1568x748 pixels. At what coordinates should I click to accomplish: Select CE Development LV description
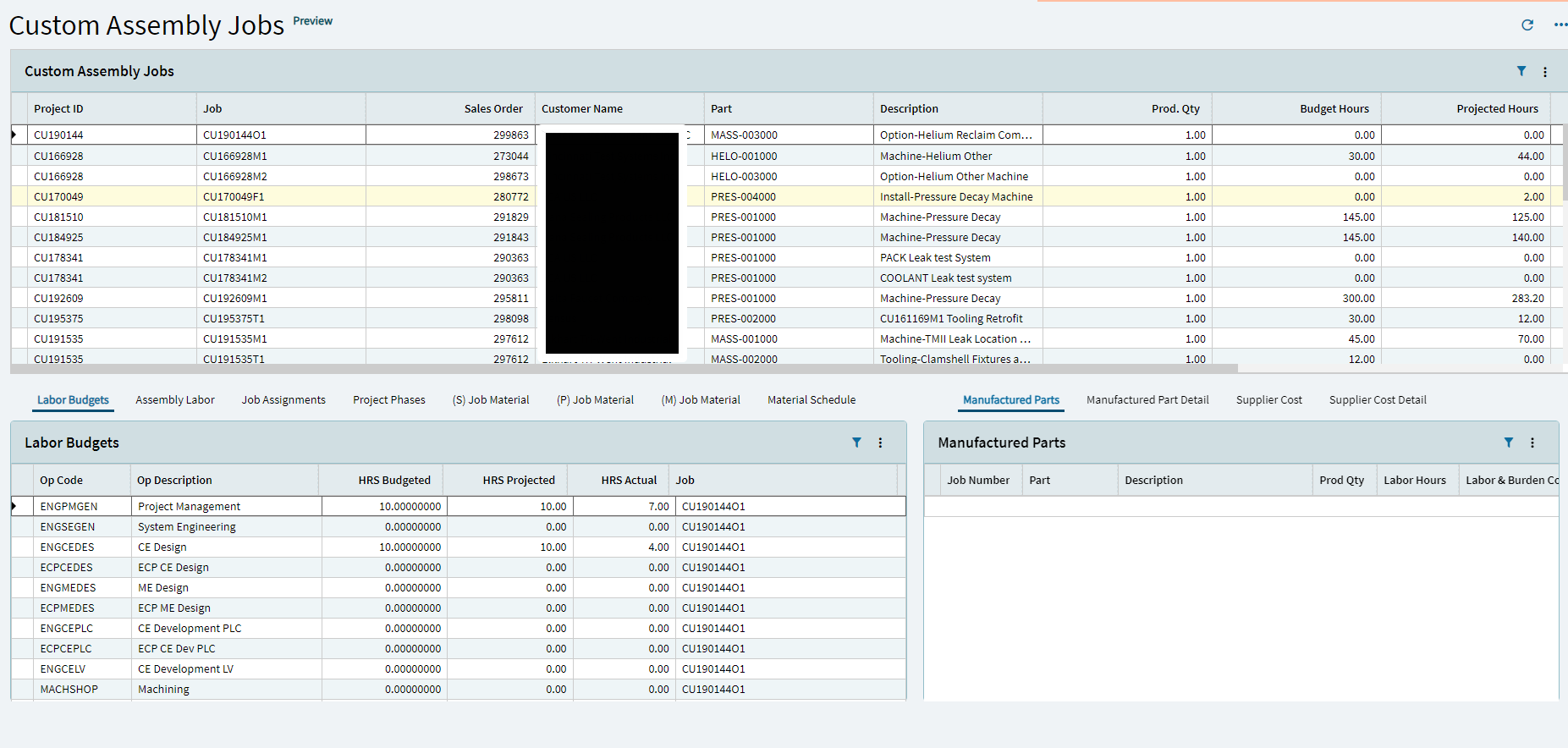pyautogui.click(x=227, y=668)
